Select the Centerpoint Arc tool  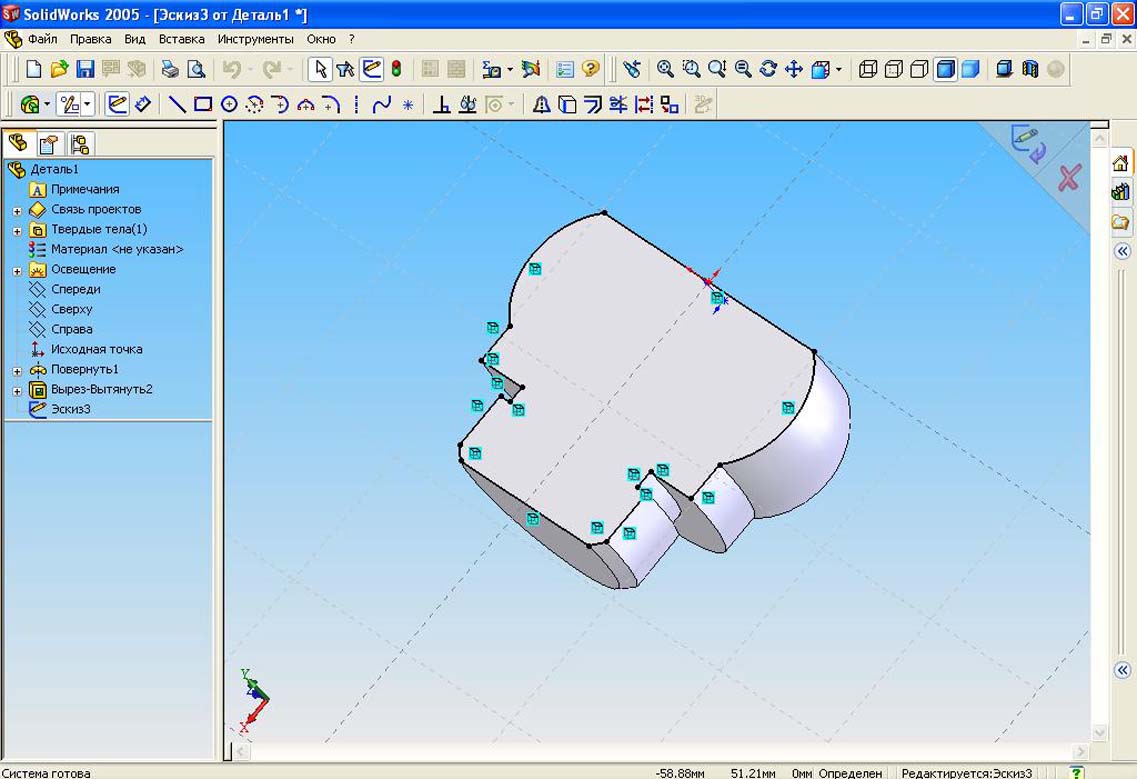pyautogui.click(x=255, y=104)
